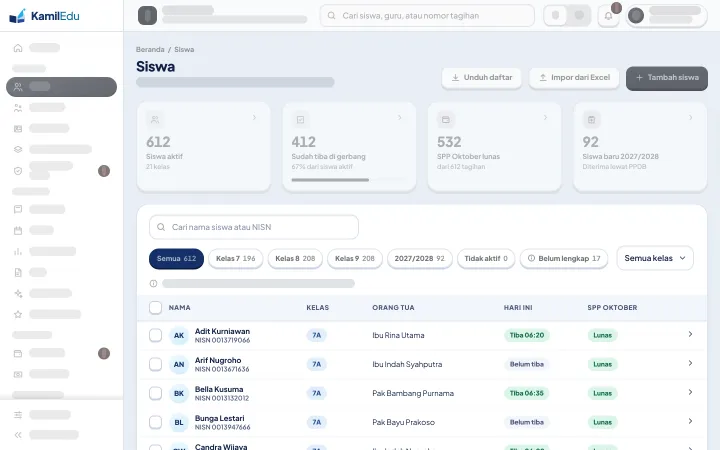The height and width of the screenshot is (450, 720).
Task: Open the bar chart sidebar icon
Action: [18, 252]
